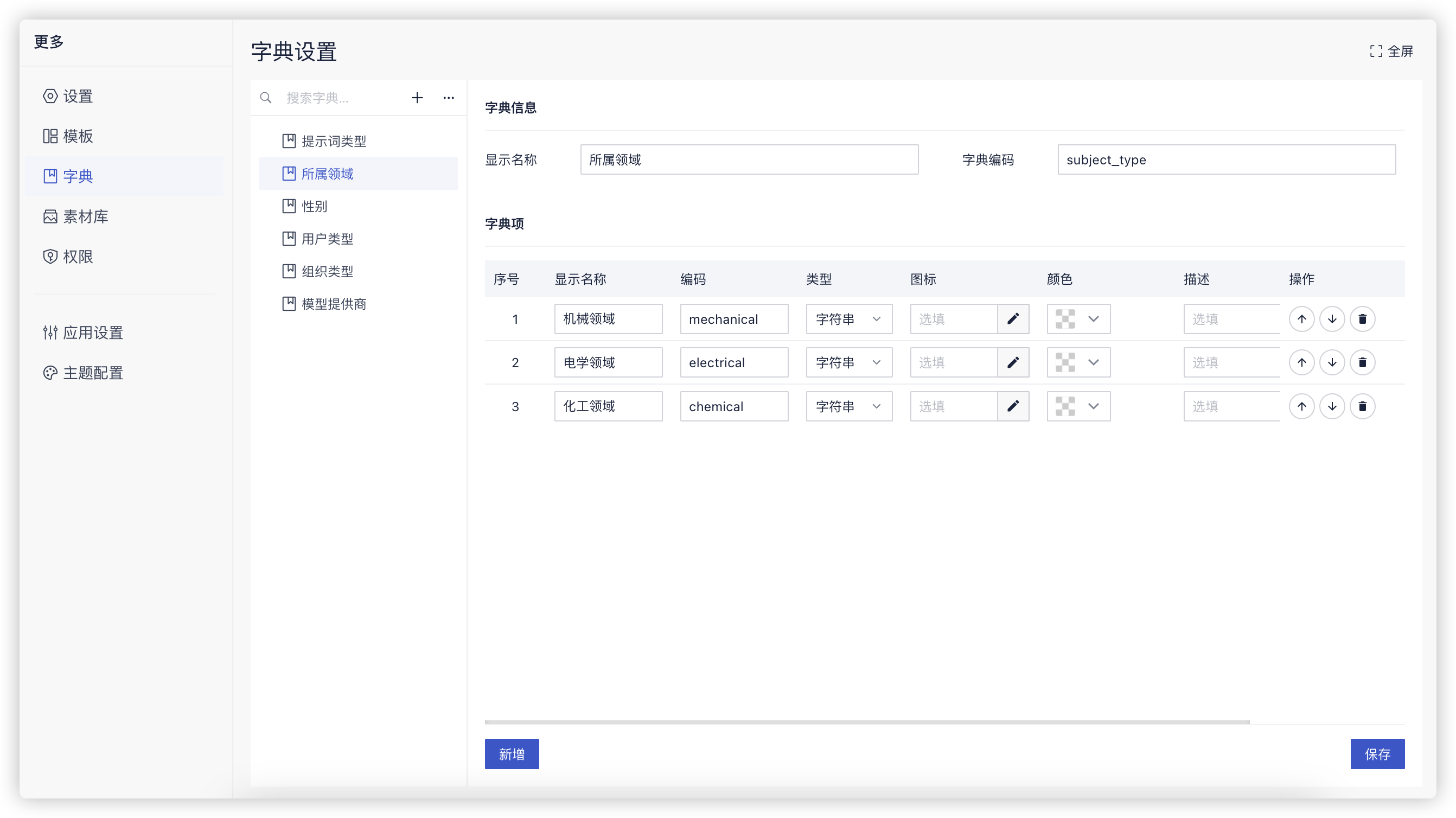Open the three-dot more options menu
Screen dimensions: 1456x818
(x=448, y=98)
